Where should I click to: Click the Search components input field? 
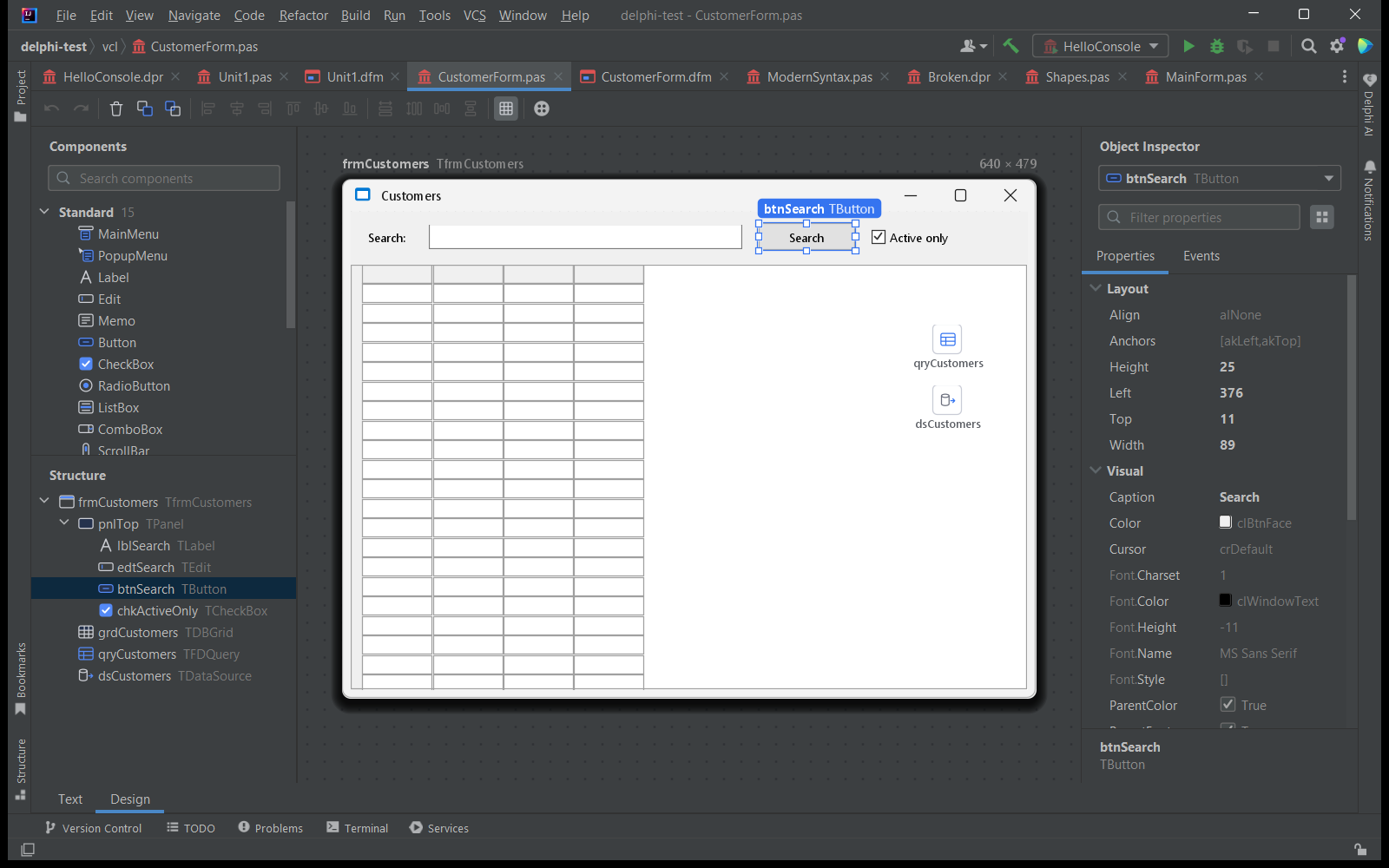point(164,178)
